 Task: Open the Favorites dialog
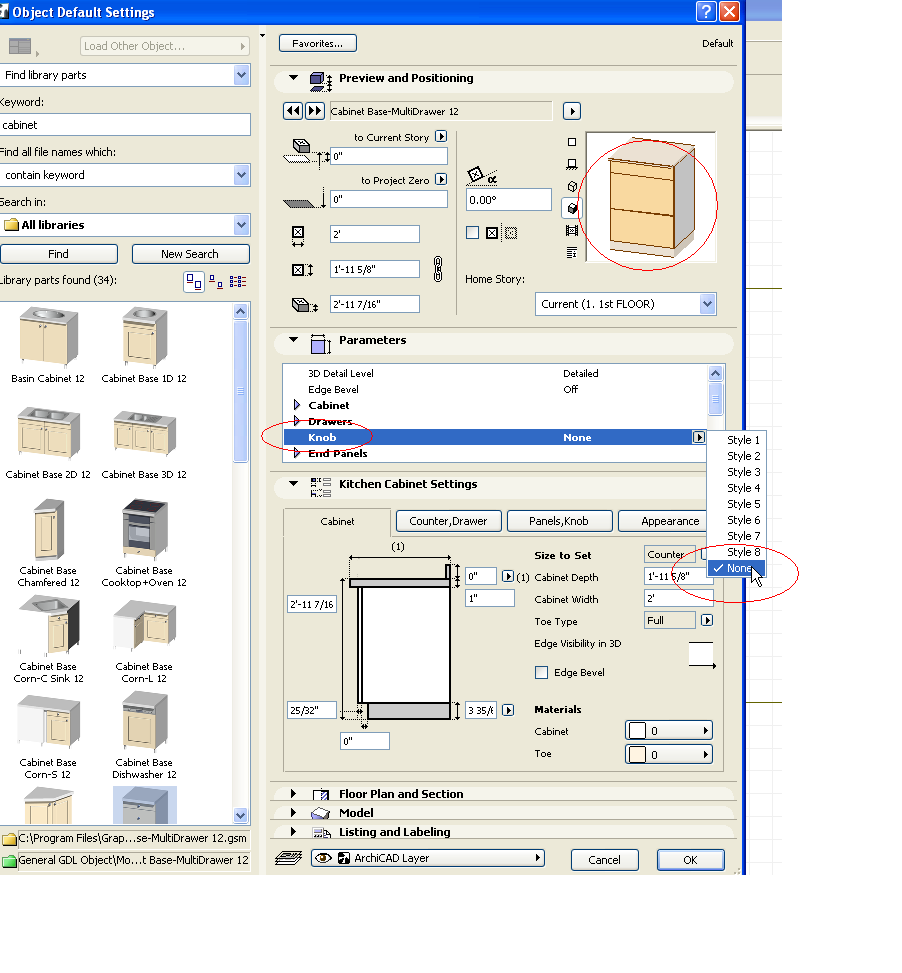(x=317, y=43)
